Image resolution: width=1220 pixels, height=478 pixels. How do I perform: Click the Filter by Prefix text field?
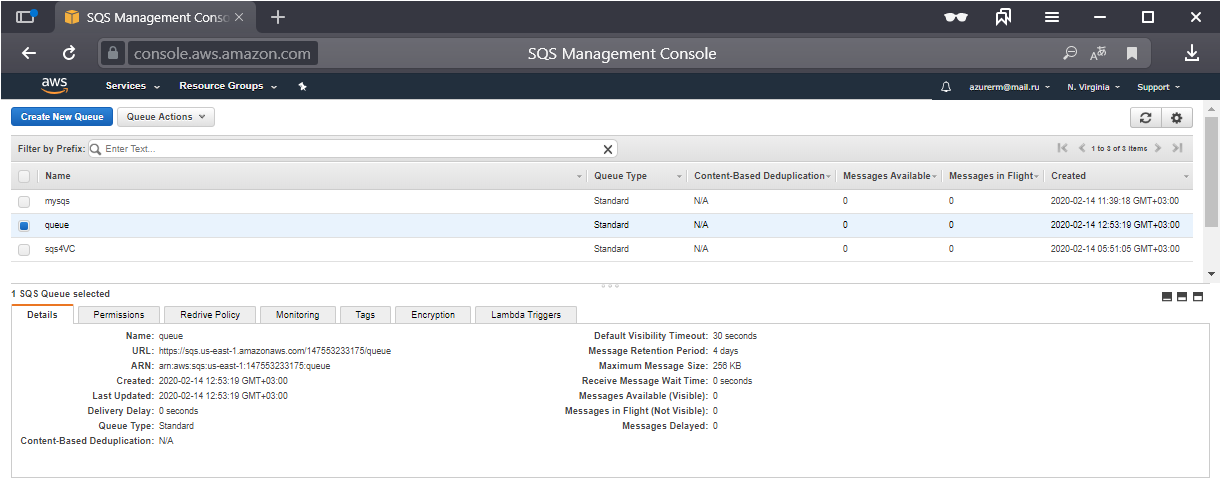click(350, 149)
